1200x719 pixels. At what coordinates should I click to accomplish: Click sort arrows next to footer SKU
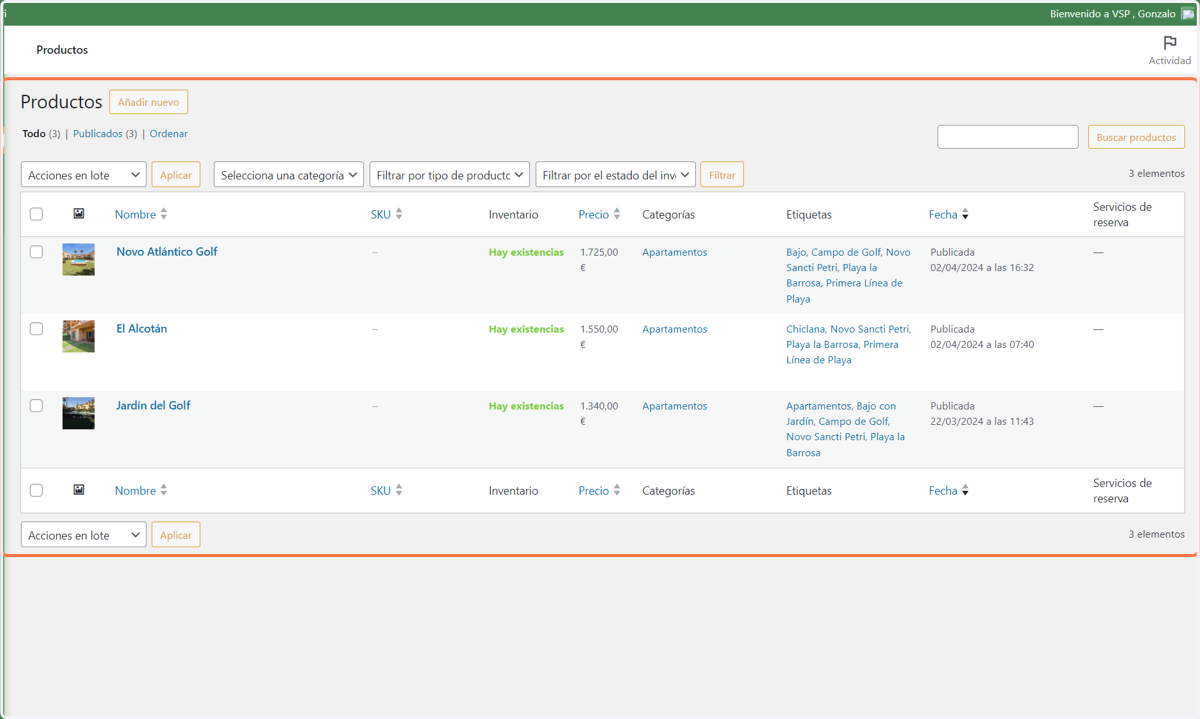pos(399,490)
